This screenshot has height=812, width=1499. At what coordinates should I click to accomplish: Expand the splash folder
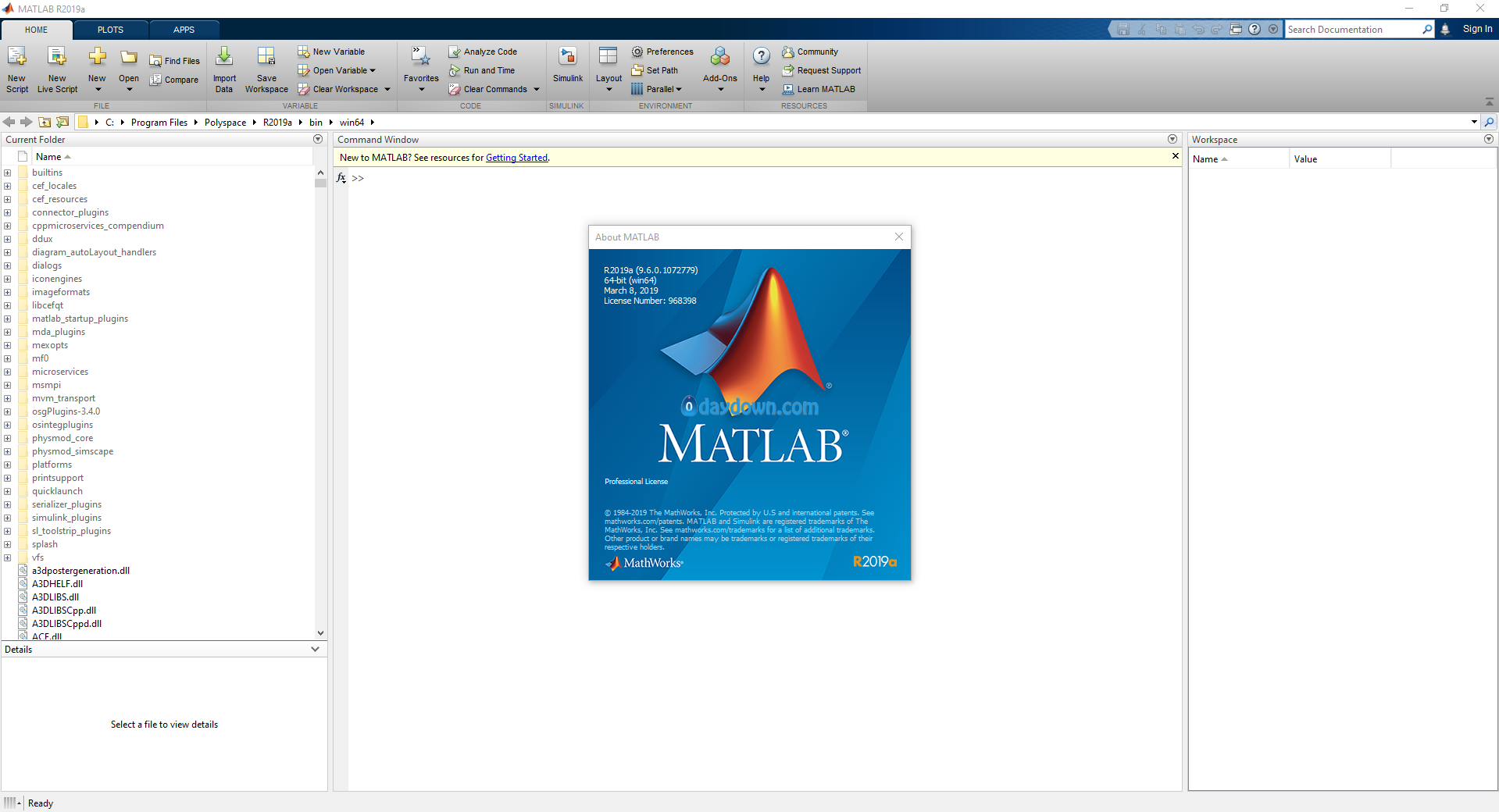click(x=8, y=544)
